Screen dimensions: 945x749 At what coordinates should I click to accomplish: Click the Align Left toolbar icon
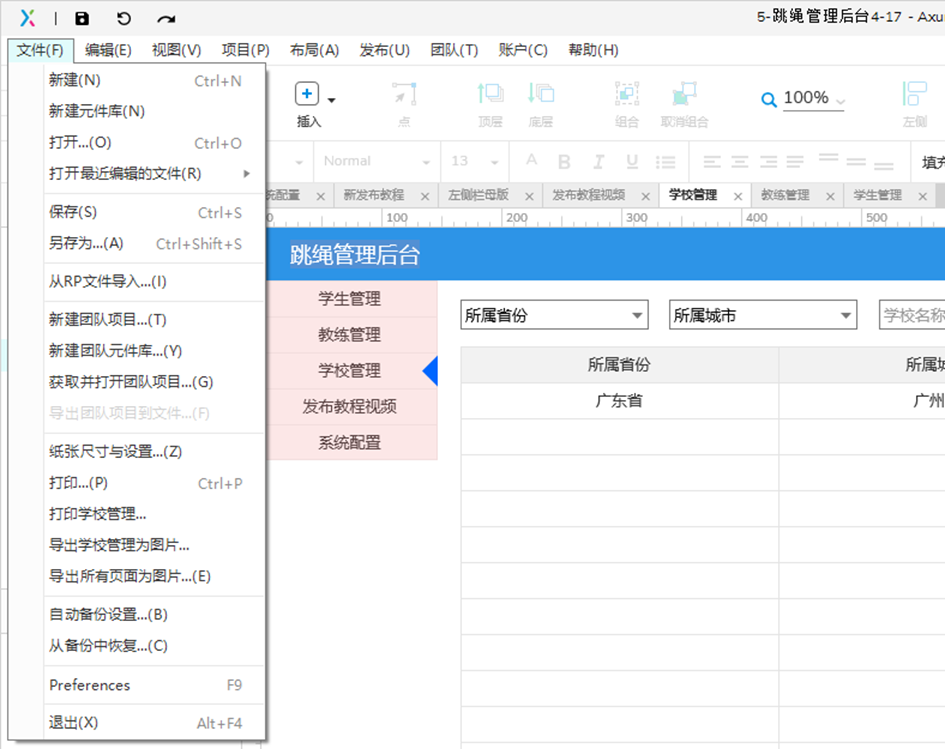tap(914, 93)
